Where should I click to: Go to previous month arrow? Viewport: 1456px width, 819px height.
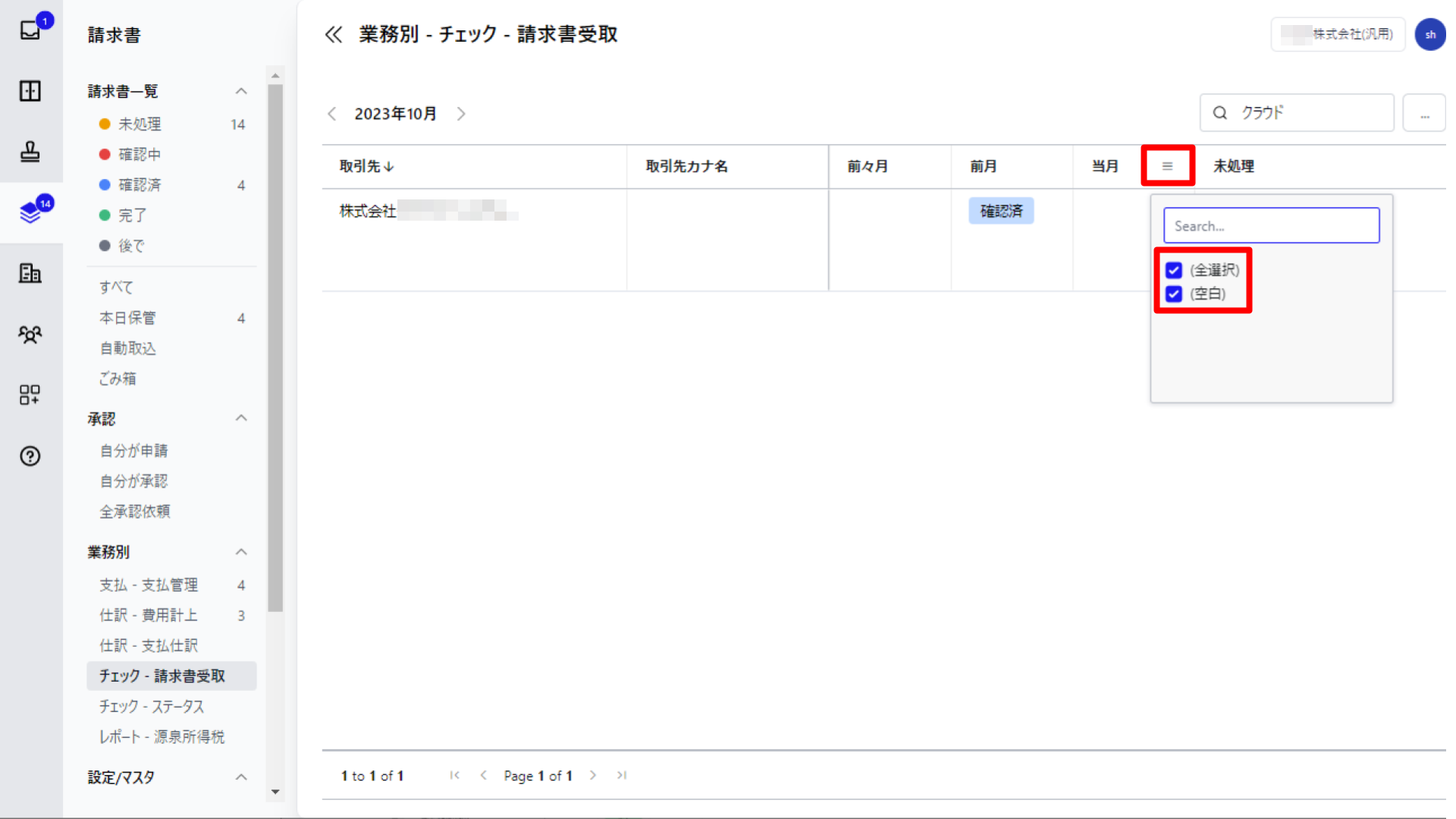pos(331,114)
